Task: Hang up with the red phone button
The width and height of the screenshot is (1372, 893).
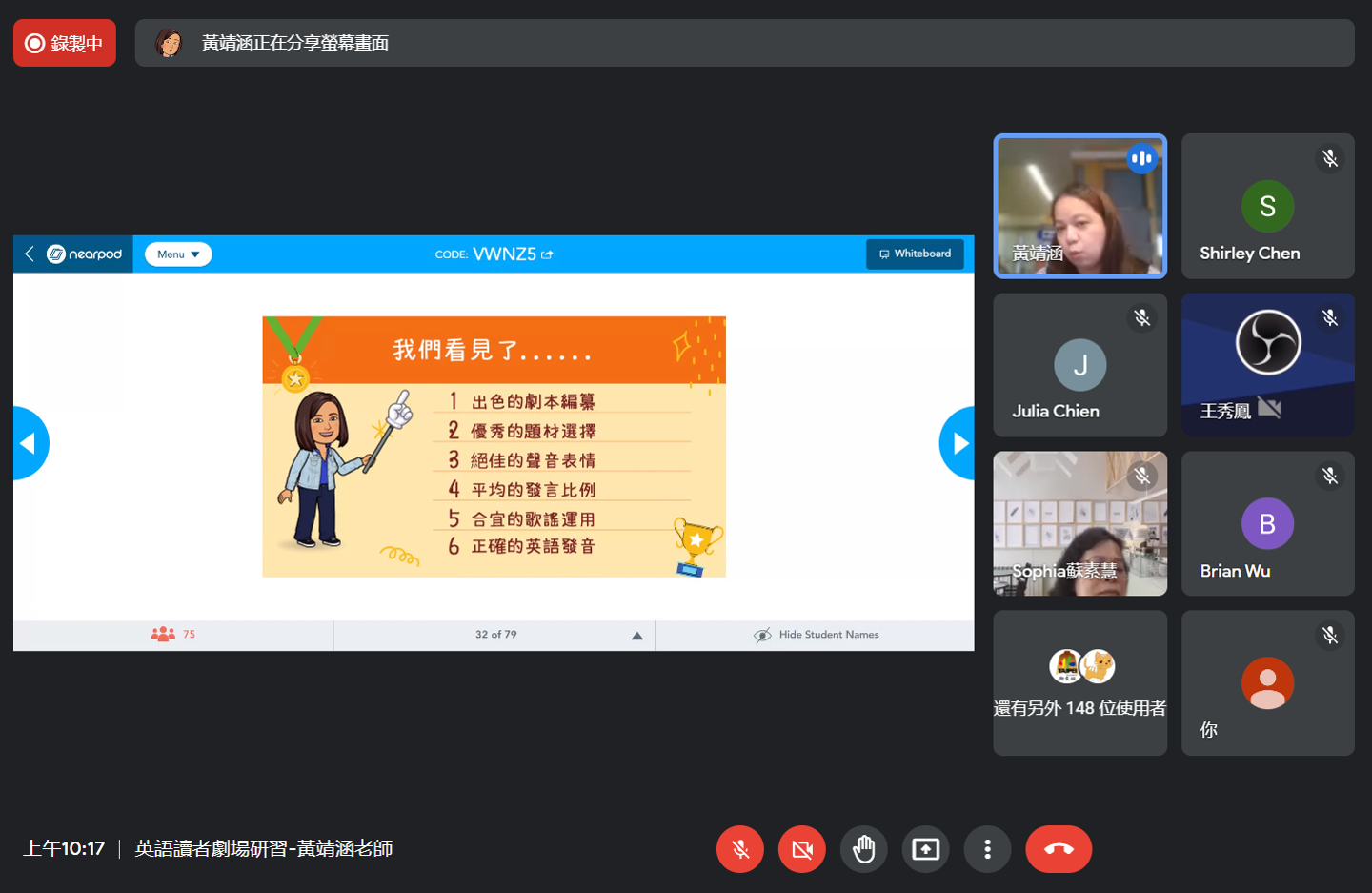Action: 1059,849
